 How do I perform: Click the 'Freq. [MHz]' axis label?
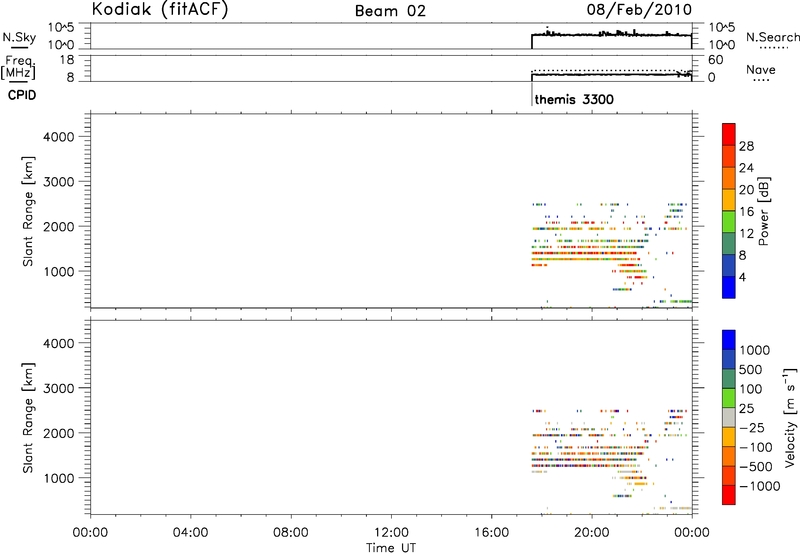19,67
